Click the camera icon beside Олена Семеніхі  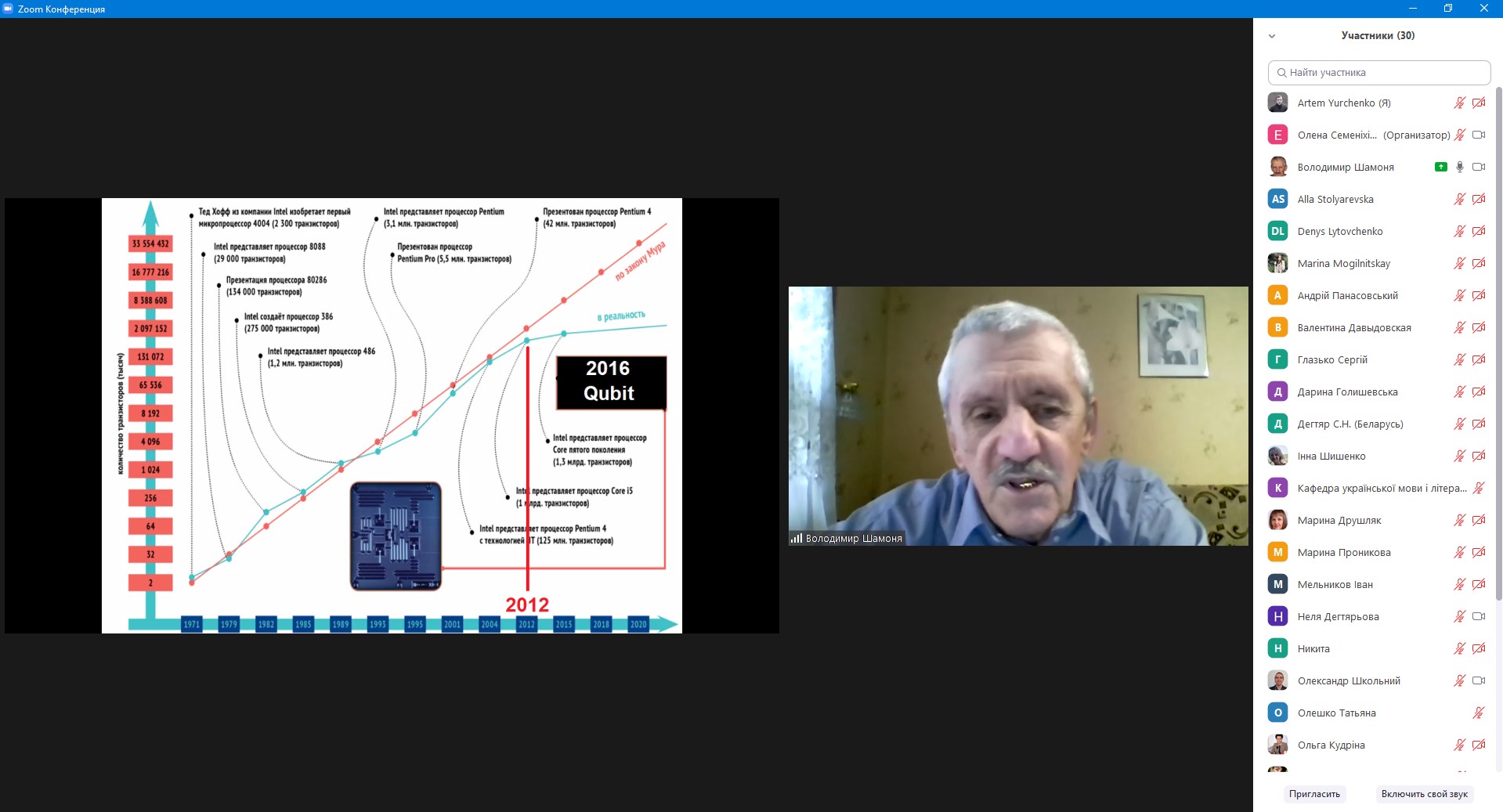pos(1478,135)
